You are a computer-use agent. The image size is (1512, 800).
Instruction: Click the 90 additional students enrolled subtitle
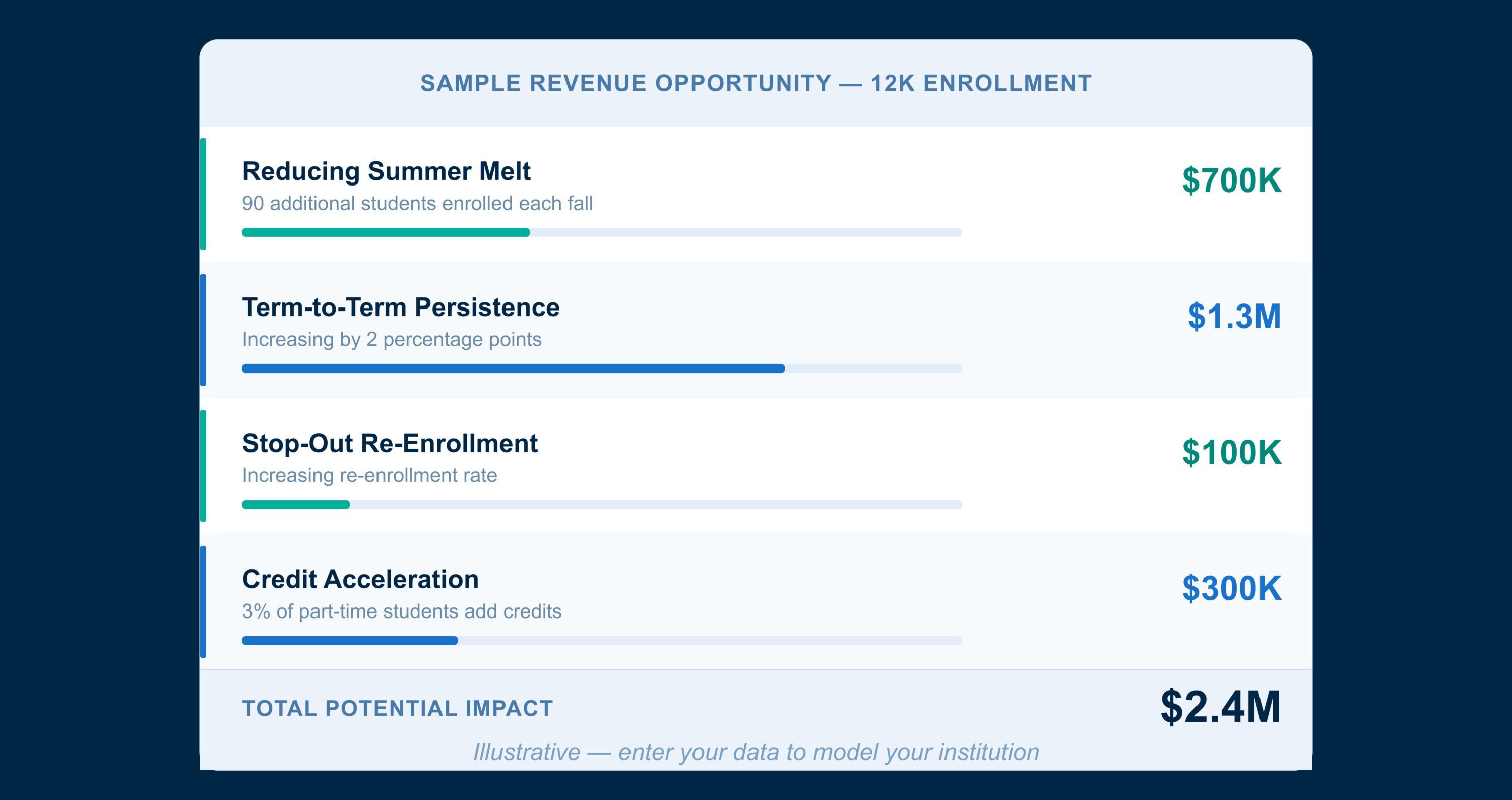pos(417,204)
